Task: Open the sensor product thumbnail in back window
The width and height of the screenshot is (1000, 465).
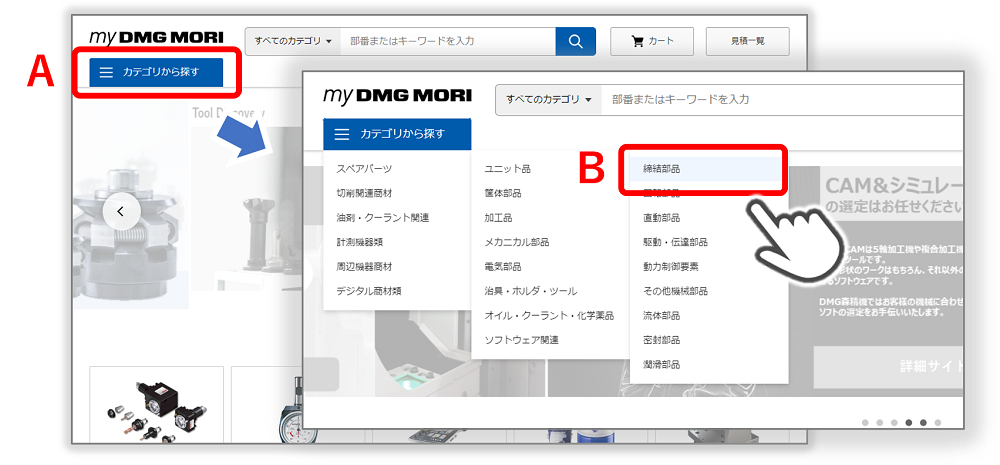Action: pyautogui.click(x=156, y=404)
